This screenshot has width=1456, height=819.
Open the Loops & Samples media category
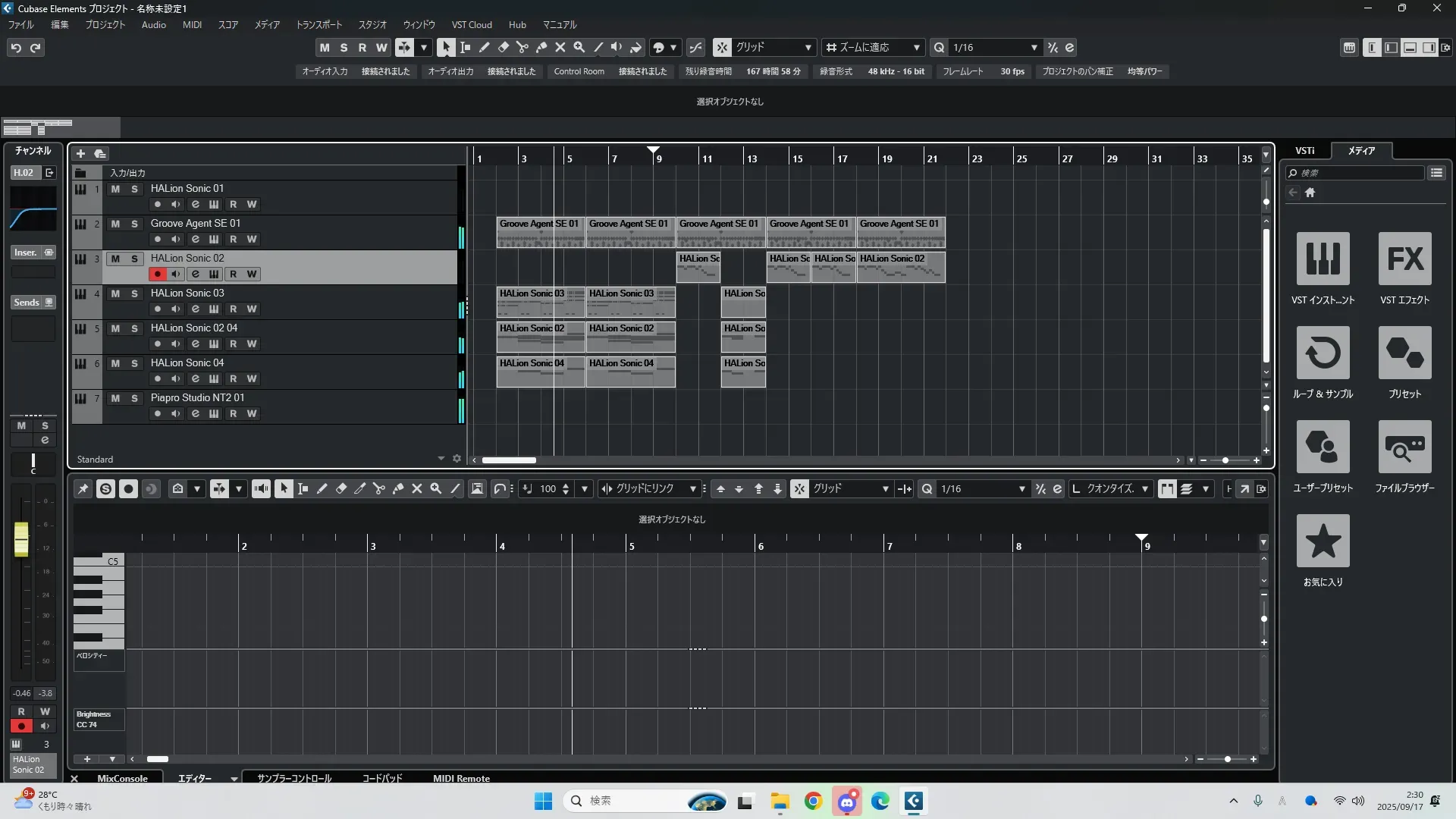[1323, 353]
